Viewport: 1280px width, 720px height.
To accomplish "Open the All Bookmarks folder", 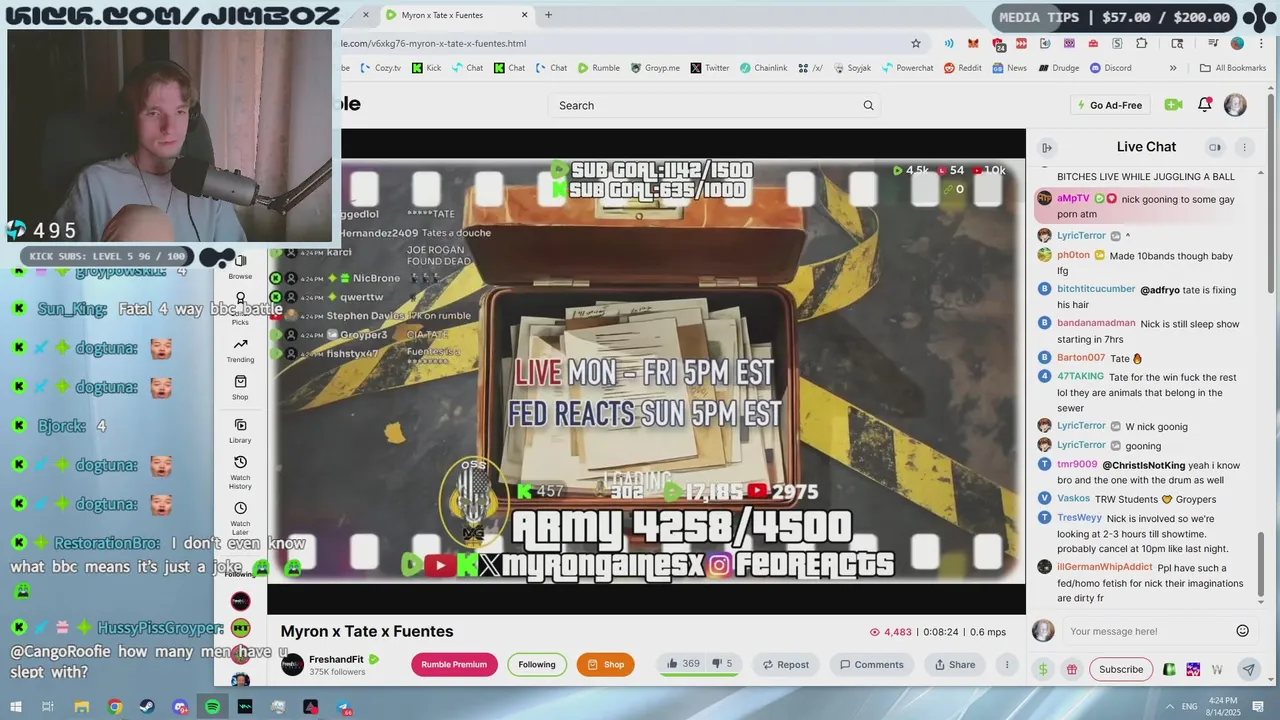I will pos(1233,68).
